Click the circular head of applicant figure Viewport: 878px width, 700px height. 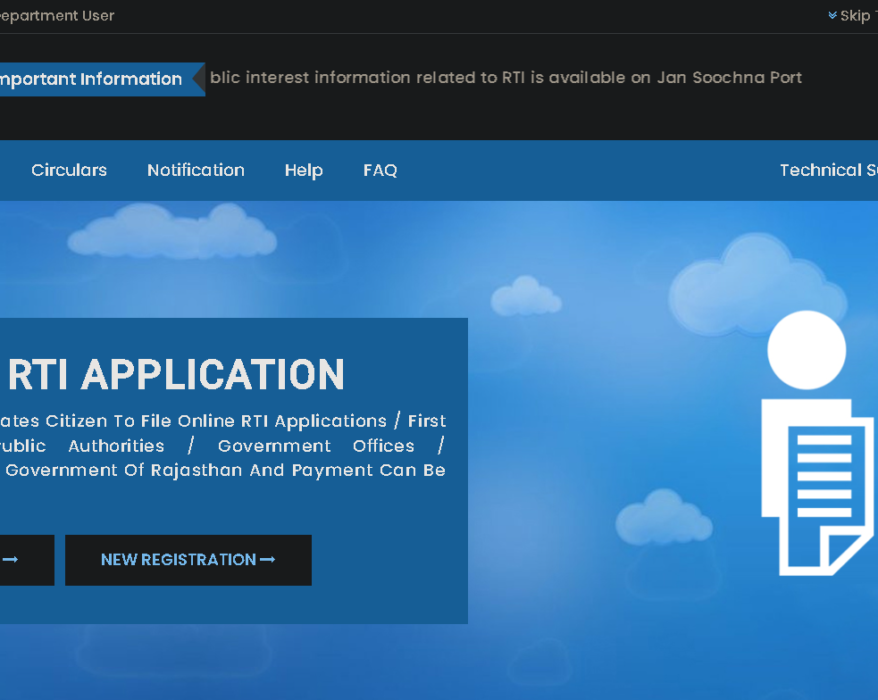click(806, 351)
